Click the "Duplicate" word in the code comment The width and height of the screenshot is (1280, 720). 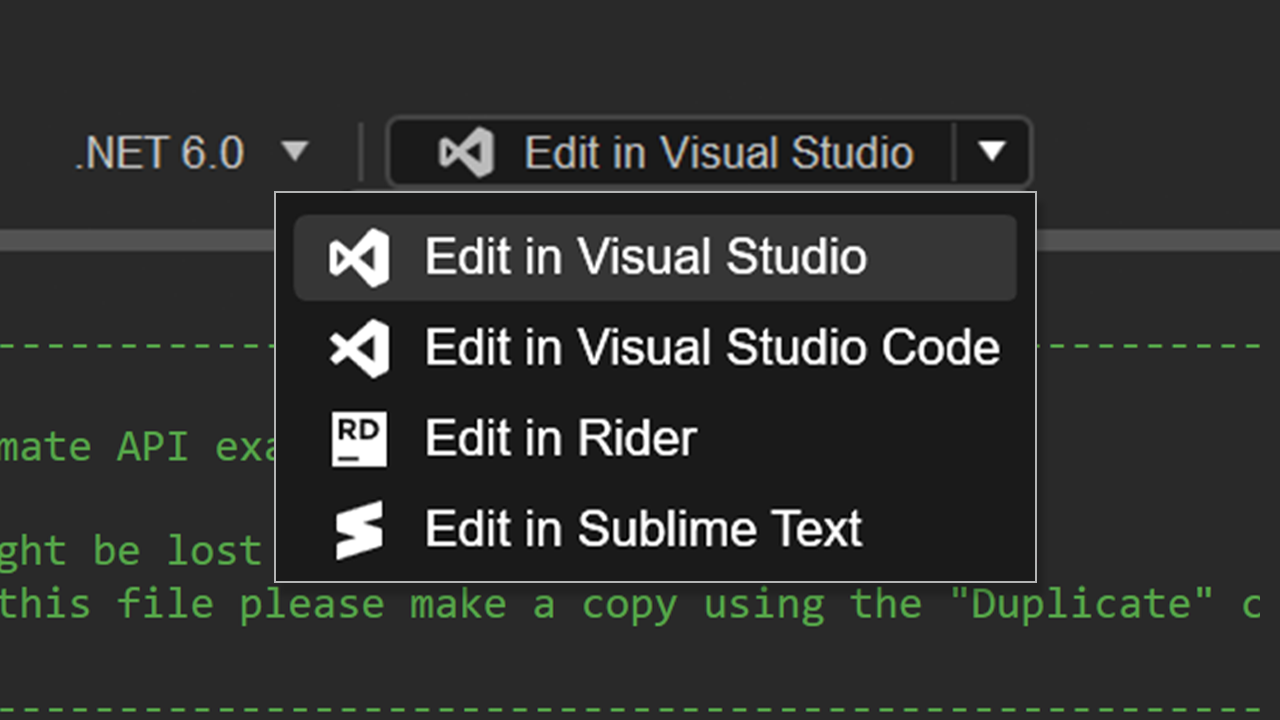click(x=1081, y=604)
